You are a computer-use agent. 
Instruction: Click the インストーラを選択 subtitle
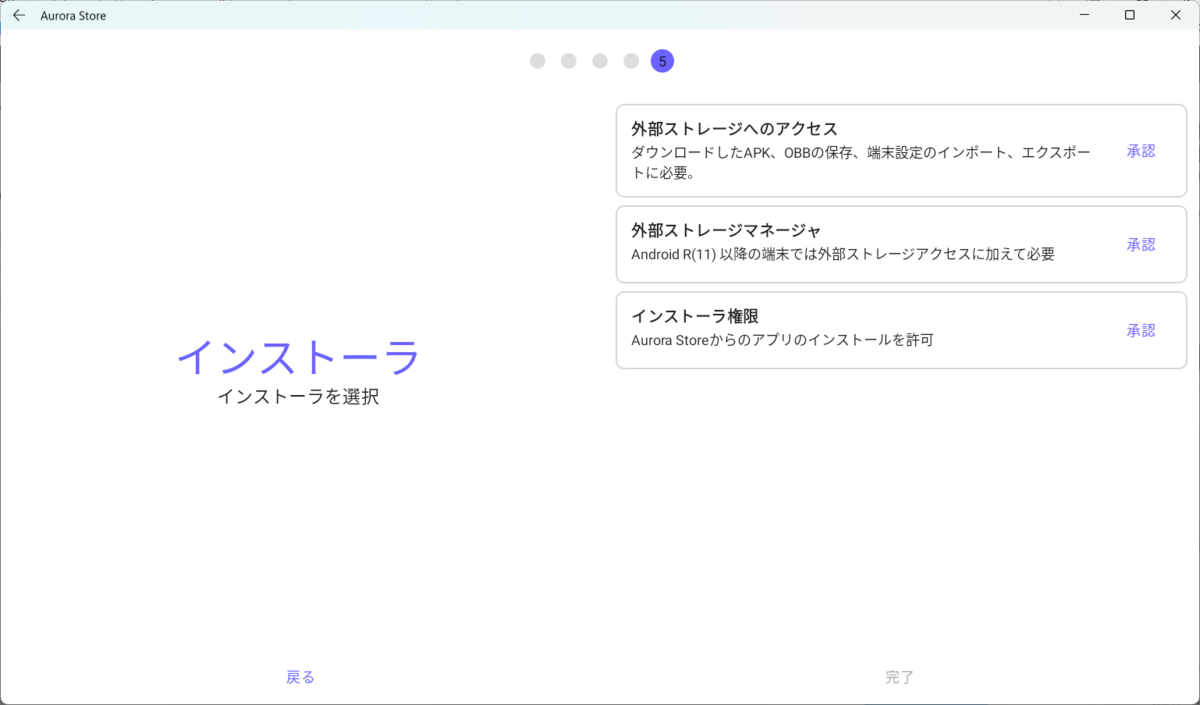coord(298,397)
